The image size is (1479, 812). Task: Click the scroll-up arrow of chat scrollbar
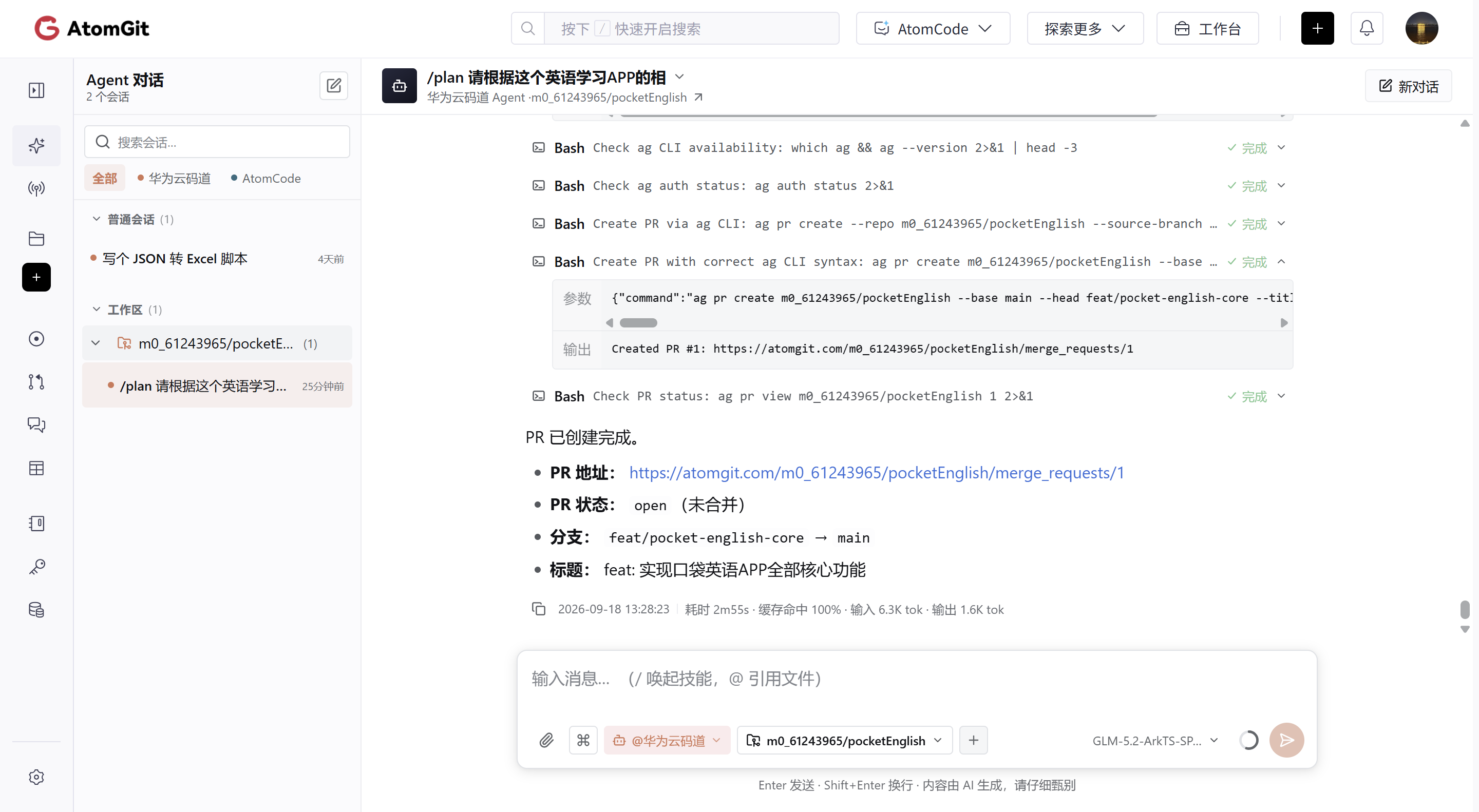pyautogui.click(x=1465, y=123)
